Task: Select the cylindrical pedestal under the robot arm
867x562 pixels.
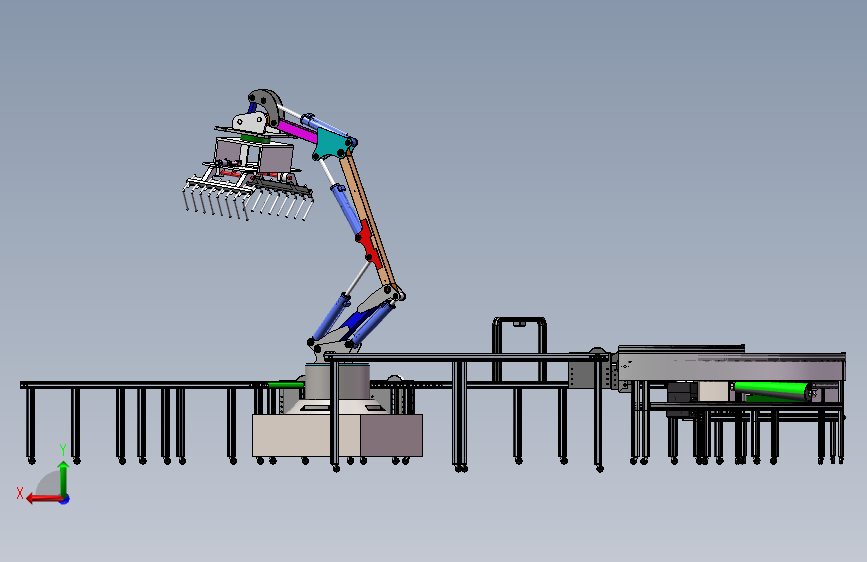Action: (337, 381)
